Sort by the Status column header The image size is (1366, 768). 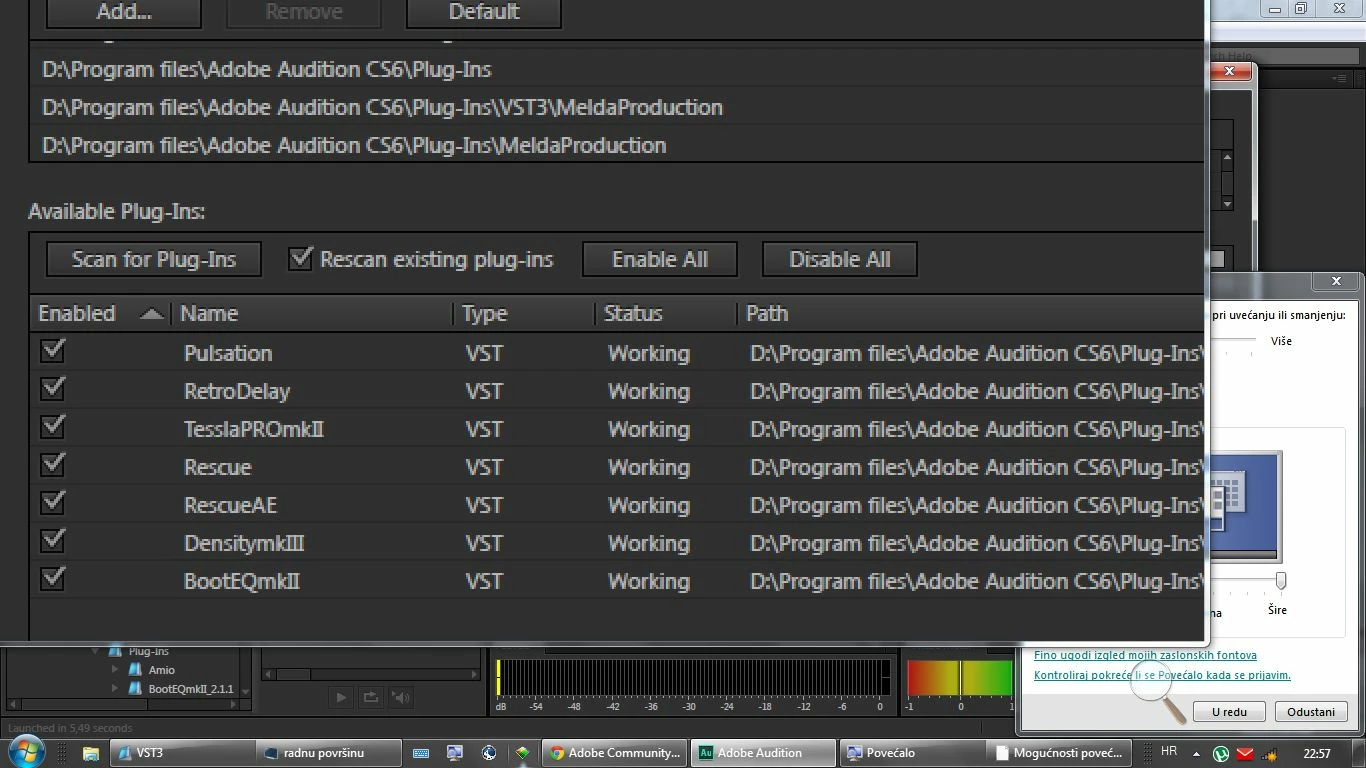[666, 313]
